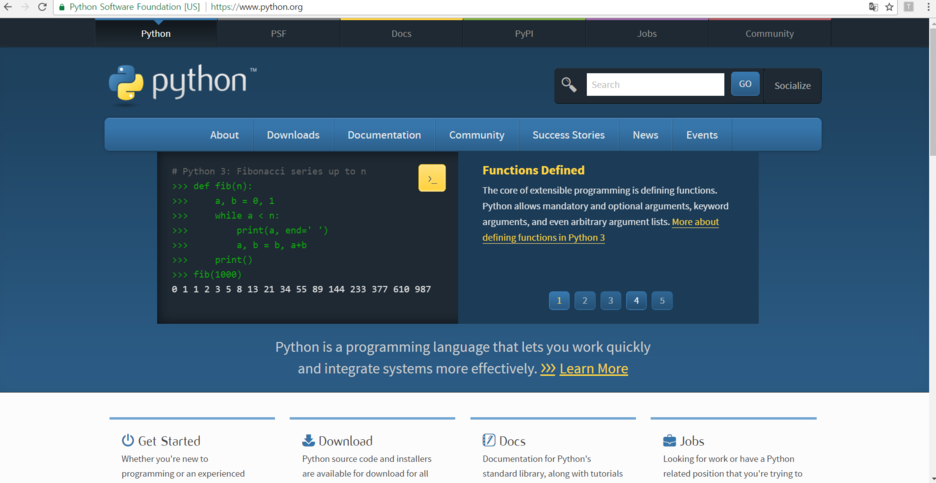Click the Fibonacci output number line
This screenshot has height=483, width=936.
coord(301,290)
